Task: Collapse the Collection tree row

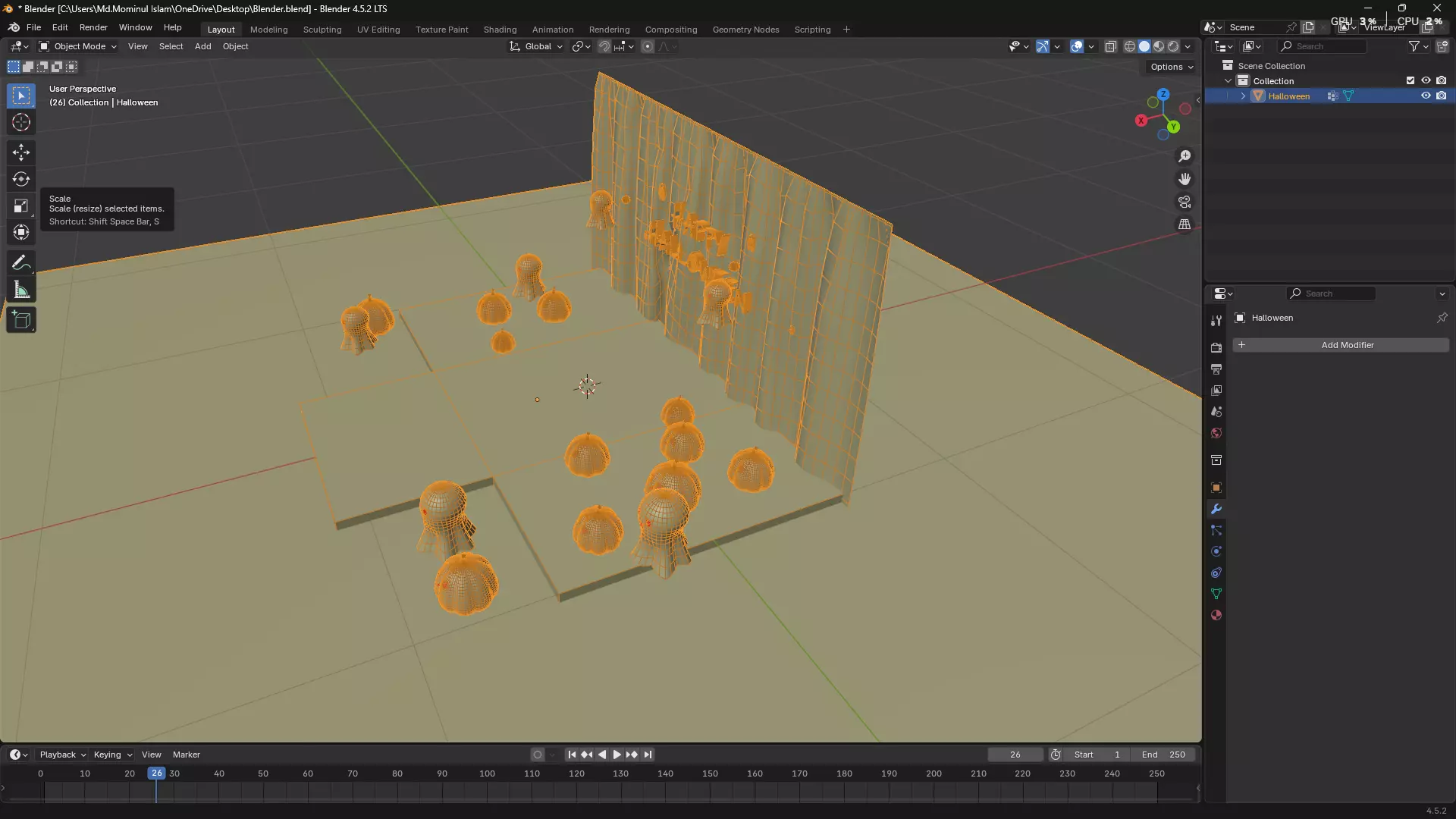Action: (1228, 81)
